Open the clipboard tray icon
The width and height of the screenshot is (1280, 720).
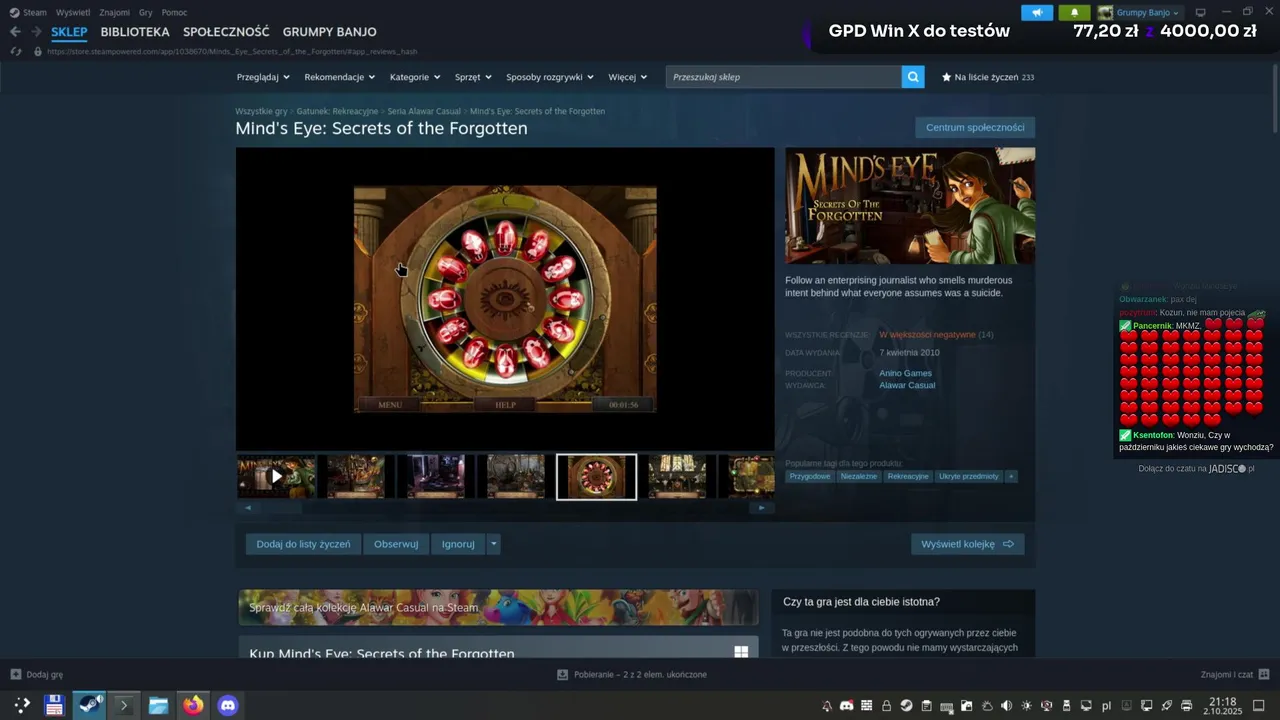pos(927,706)
